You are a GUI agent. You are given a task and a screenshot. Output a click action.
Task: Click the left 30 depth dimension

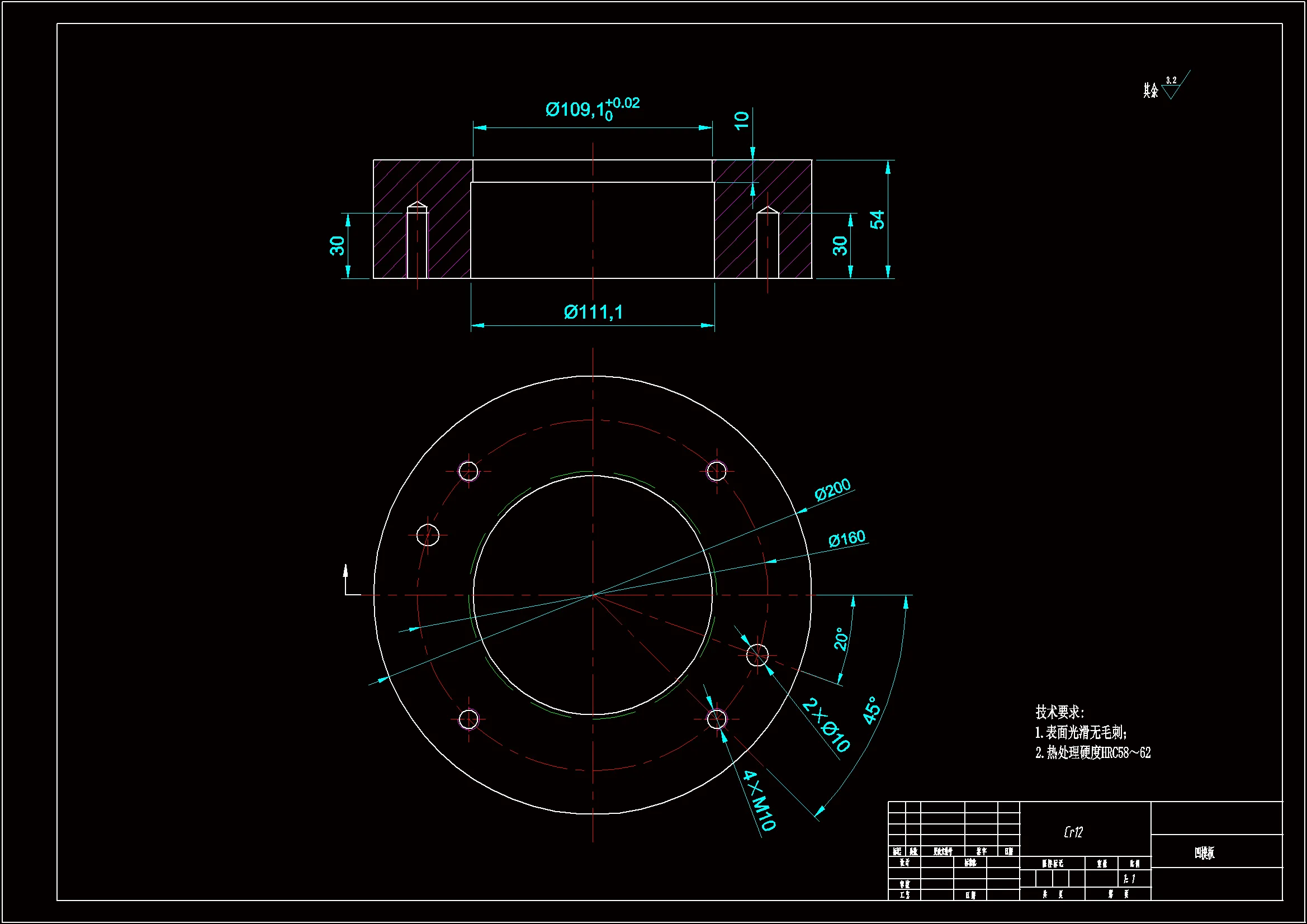337,246
